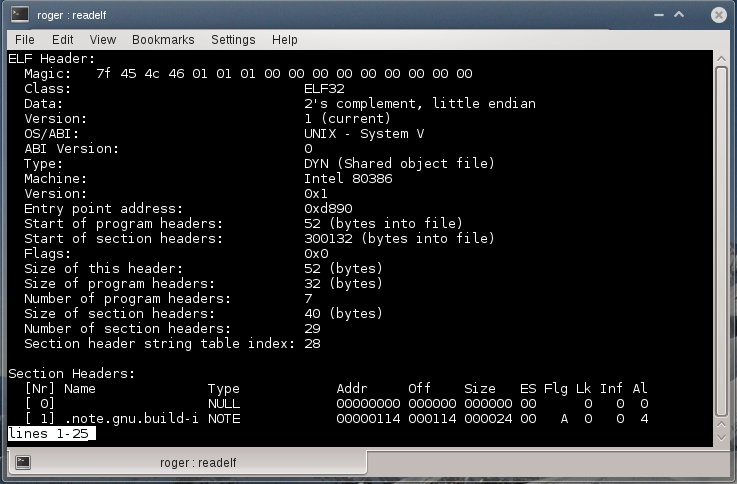Screen dimensions: 737x484
Task: Click the "lines 1-25" pager prompt
Action: [50, 433]
